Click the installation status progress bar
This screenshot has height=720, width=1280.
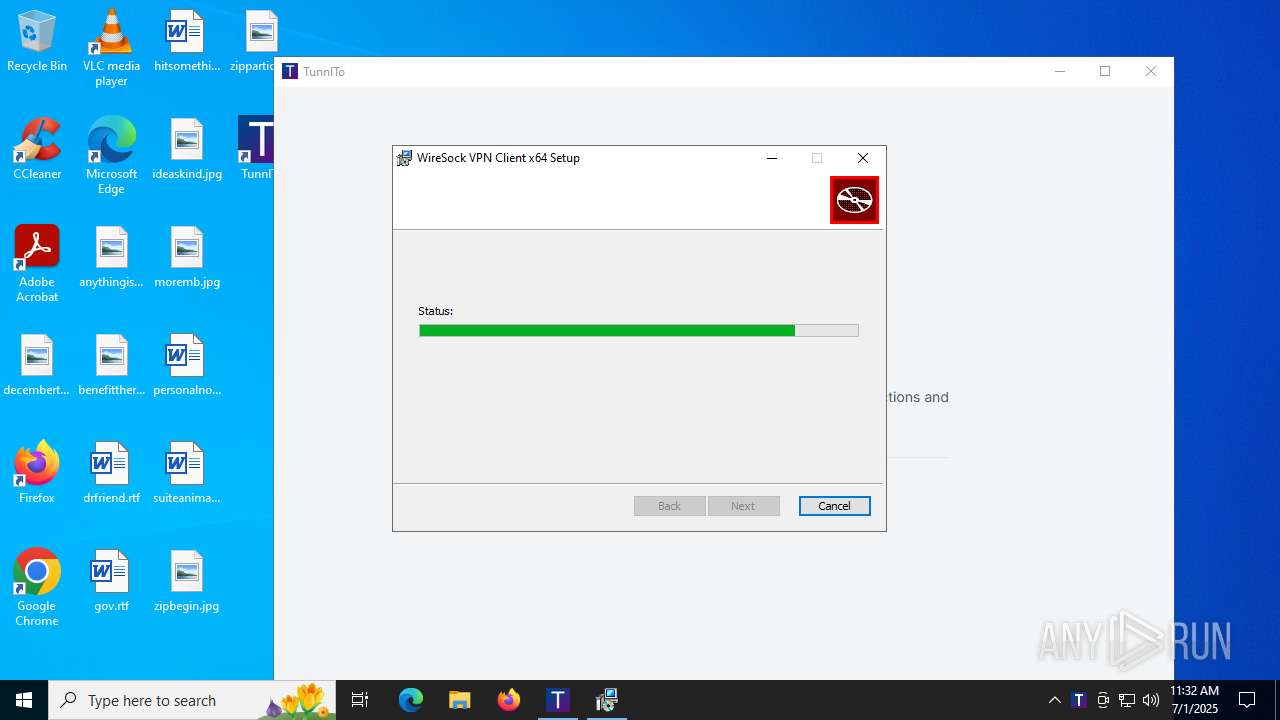638,330
